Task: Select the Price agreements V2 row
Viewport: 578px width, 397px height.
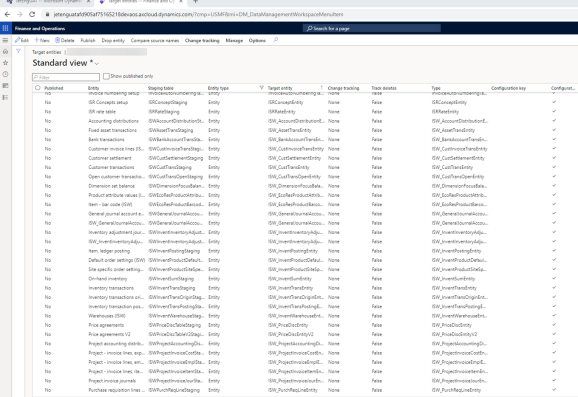Action: tap(305, 334)
